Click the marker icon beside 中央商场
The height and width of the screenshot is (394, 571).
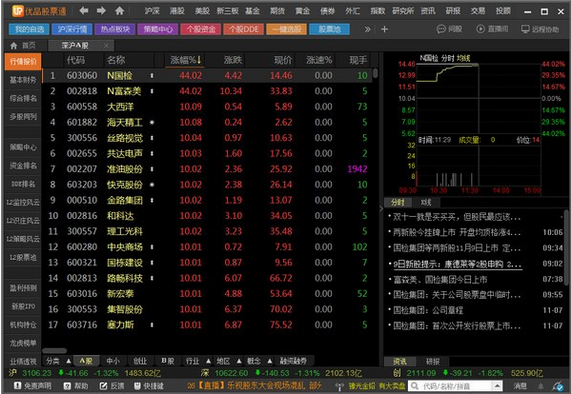tap(152, 247)
